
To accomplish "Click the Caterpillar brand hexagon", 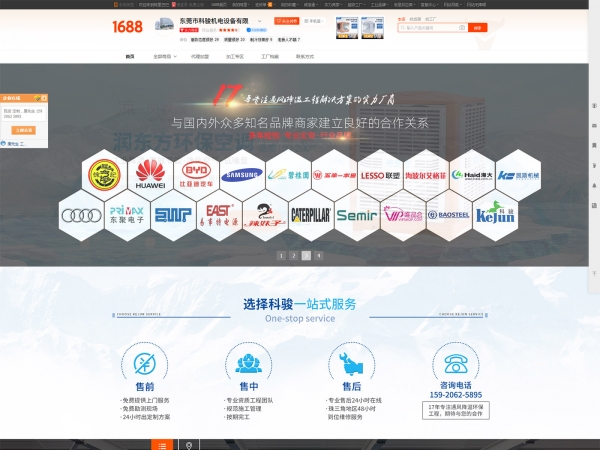I will point(310,212).
